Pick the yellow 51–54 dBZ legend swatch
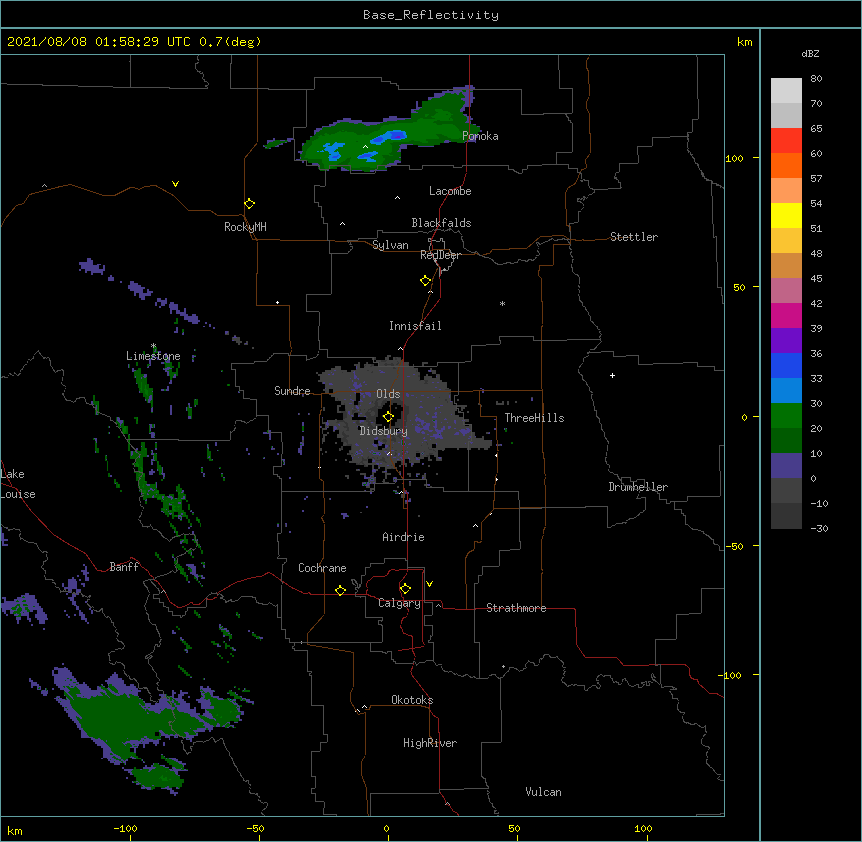This screenshot has width=862, height=842. (786, 215)
